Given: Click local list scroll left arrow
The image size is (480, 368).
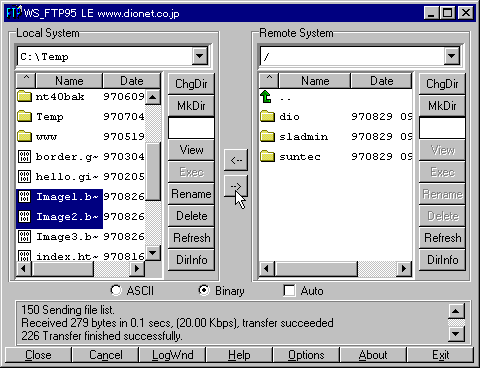Looking at the screenshot, I should [x=24, y=268].
